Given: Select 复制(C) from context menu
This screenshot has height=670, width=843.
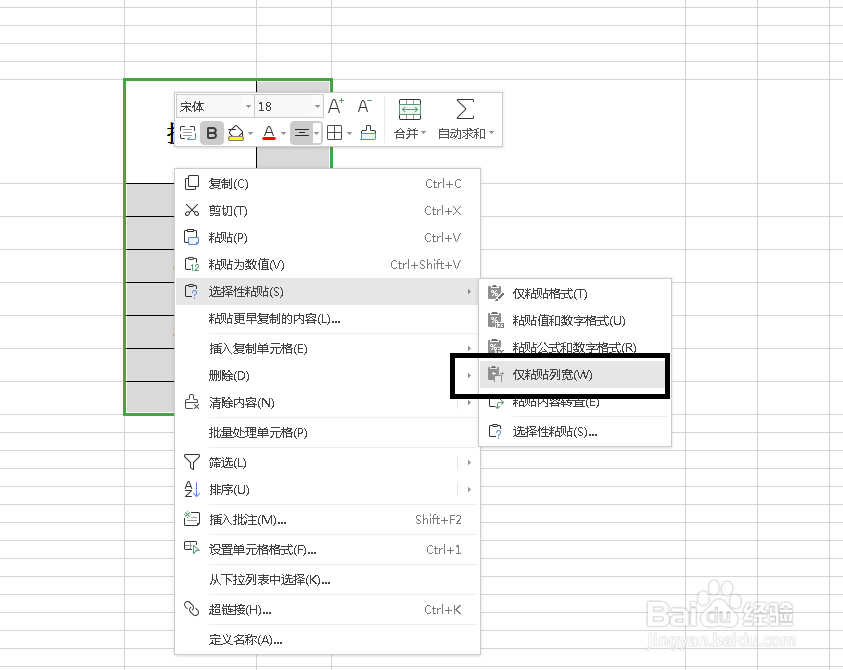Looking at the screenshot, I should pyautogui.click(x=327, y=183).
